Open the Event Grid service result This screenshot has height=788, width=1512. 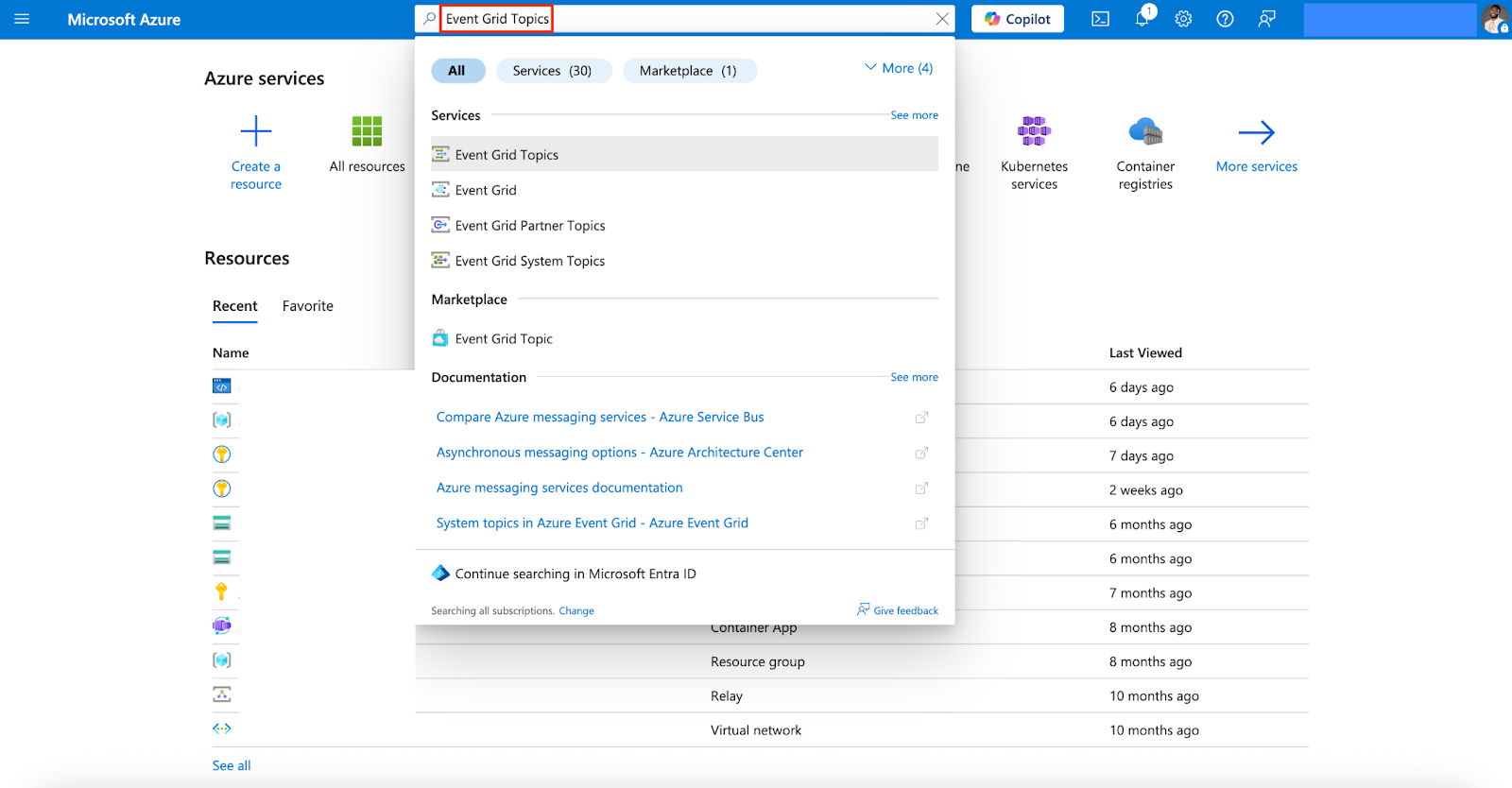pos(684,190)
